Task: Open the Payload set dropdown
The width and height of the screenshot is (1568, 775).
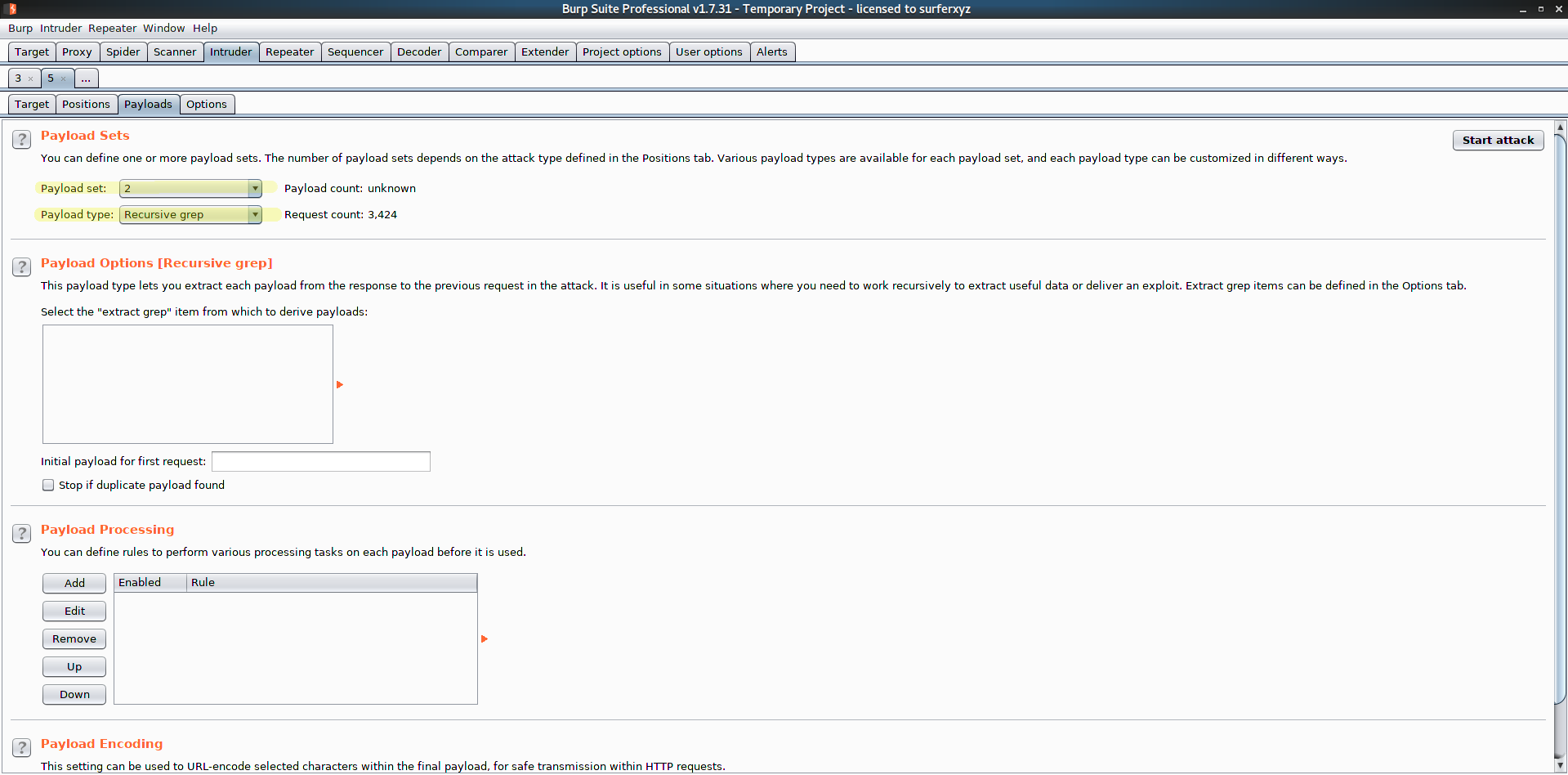Action: pos(190,189)
